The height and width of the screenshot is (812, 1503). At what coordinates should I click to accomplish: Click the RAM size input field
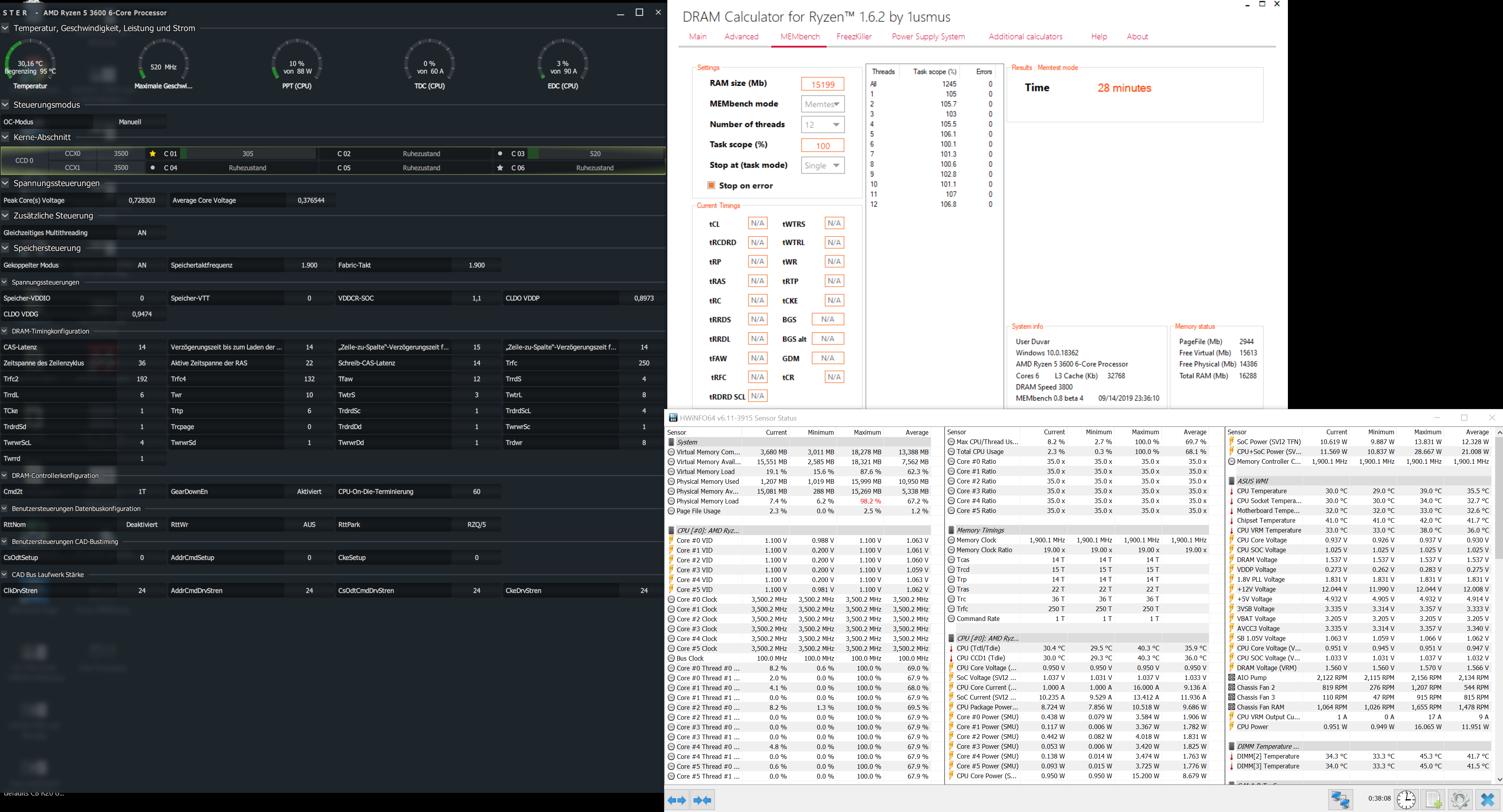coord(822,84)
